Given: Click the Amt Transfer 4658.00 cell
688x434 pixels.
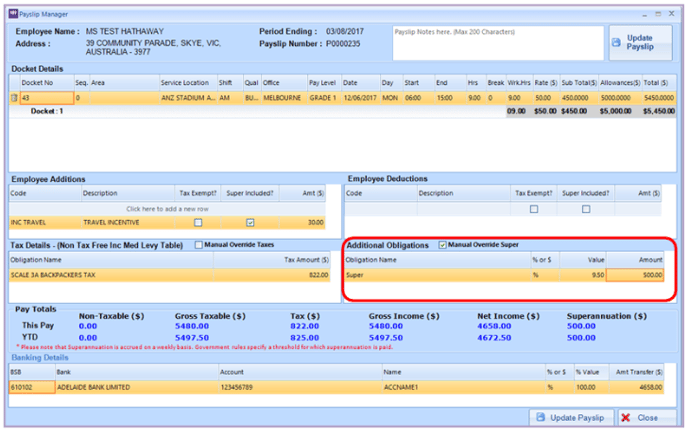Looking at the screenshot, I should tap(636, 387).
